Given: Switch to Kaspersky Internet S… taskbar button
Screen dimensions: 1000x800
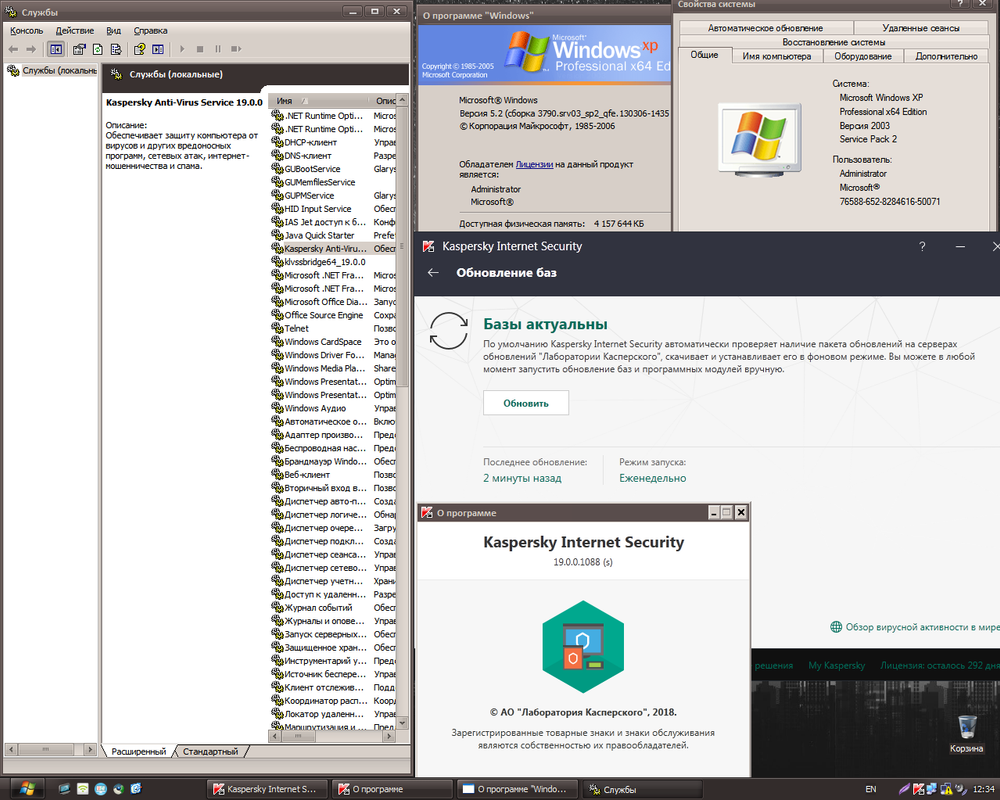Looking at the screenshot, I should (x=268, y=789).
